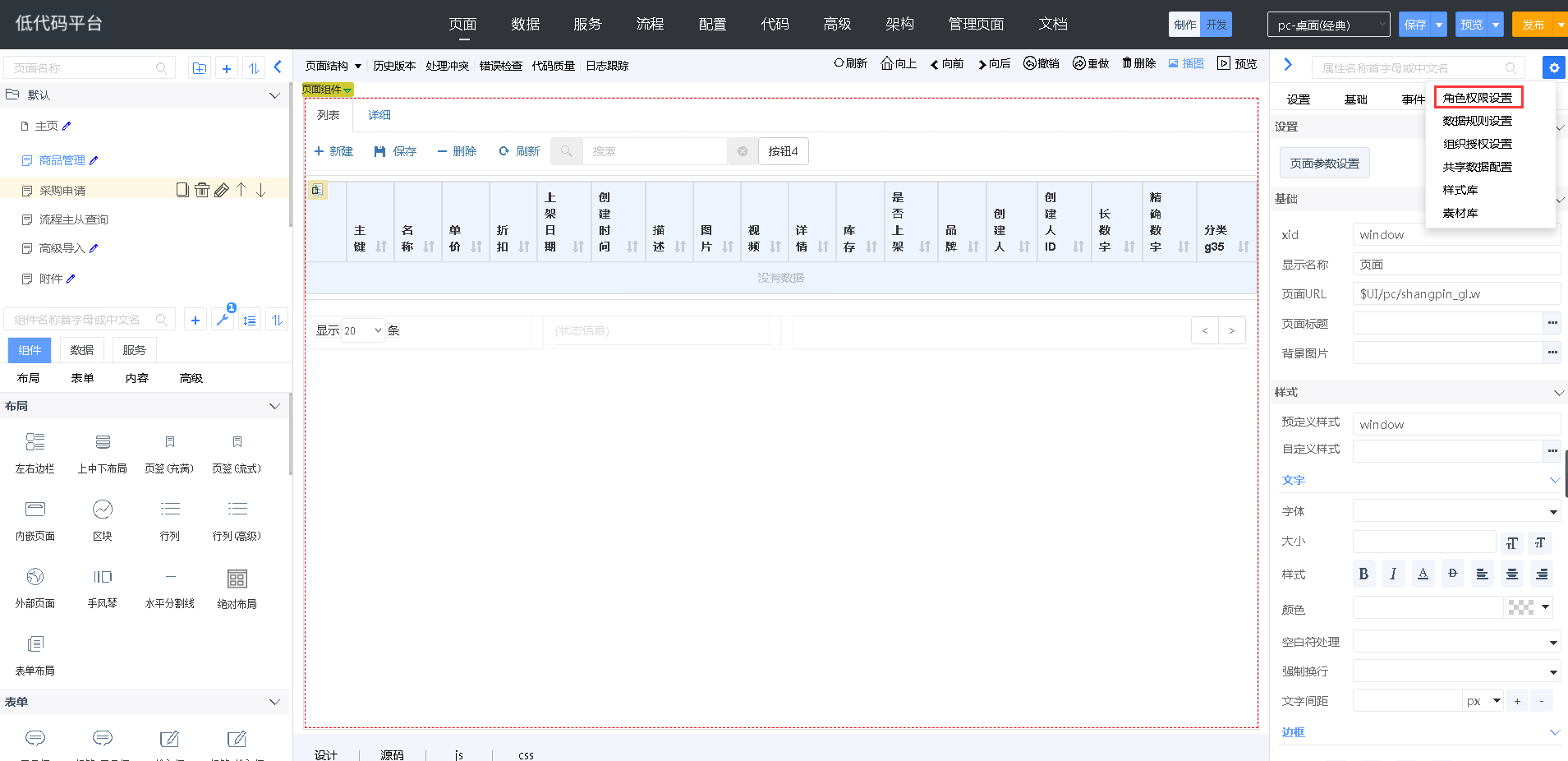This screenshot has width=1568, height=761.
Task: Collapse the 布局 component section
Action: (x=274, y=406)
